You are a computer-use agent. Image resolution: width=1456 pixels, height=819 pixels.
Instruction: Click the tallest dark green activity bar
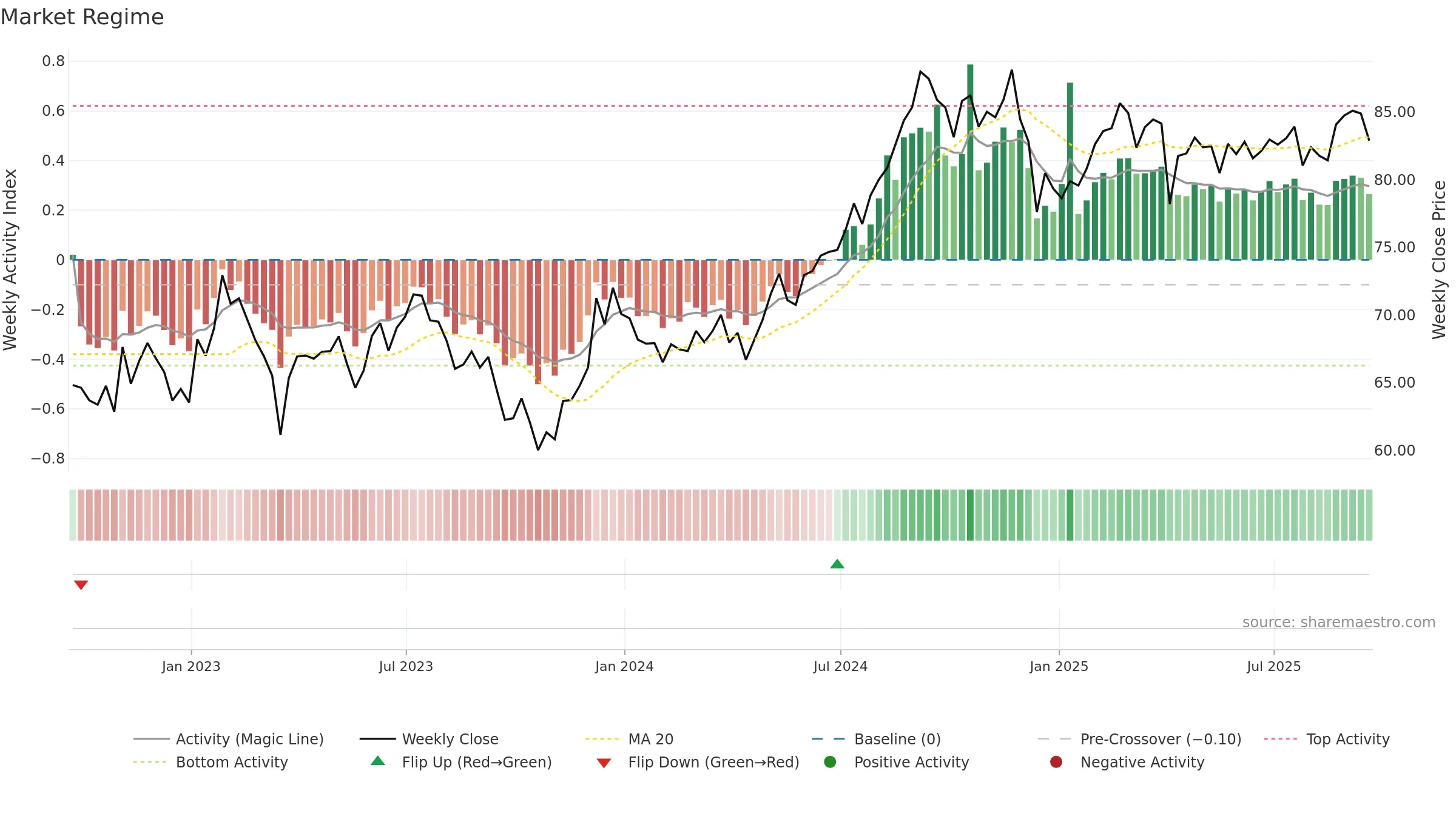(x=970, y=162)
